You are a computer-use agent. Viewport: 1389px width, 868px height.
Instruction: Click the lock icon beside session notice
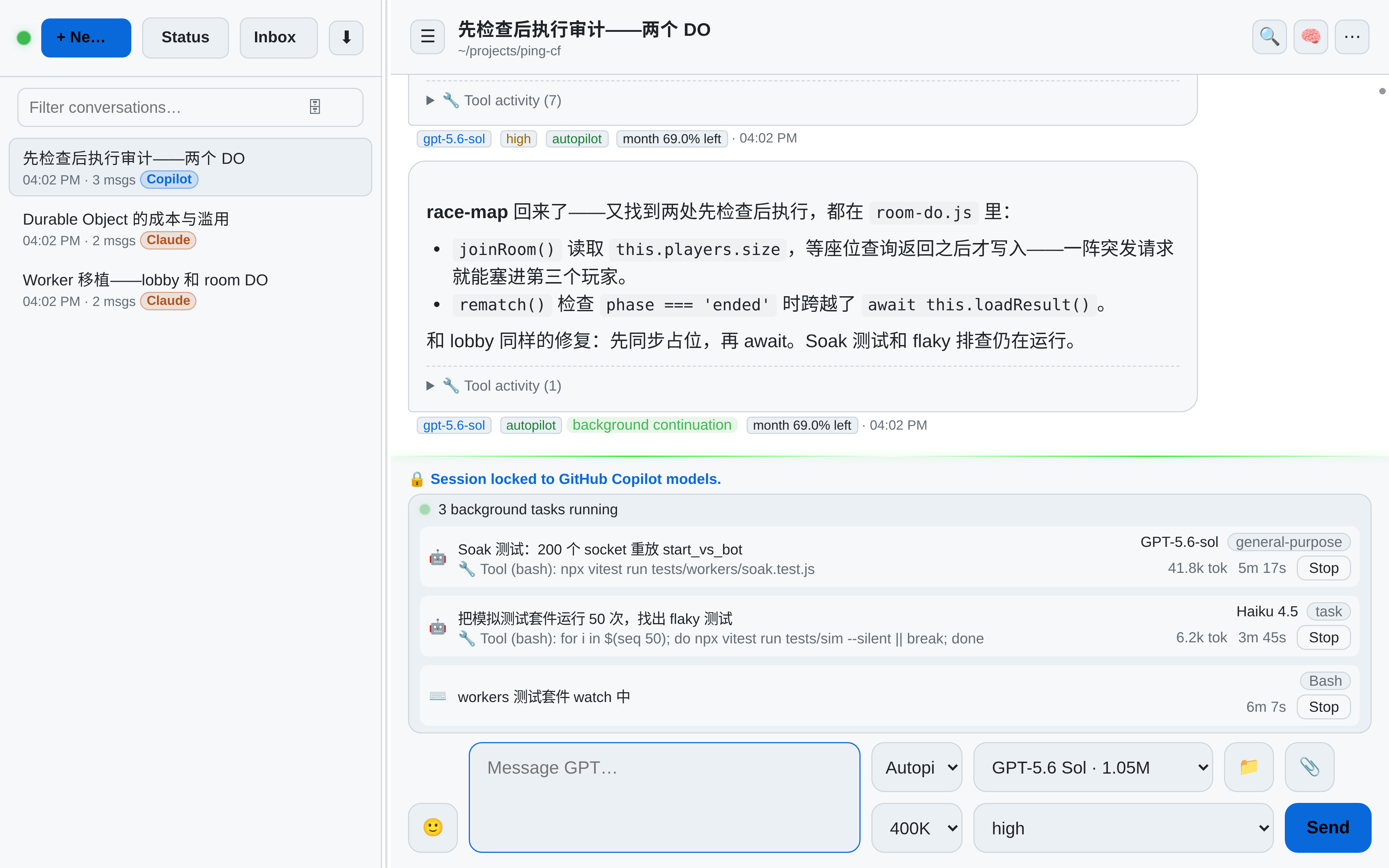pyautogui.click(x=417, y=479)
